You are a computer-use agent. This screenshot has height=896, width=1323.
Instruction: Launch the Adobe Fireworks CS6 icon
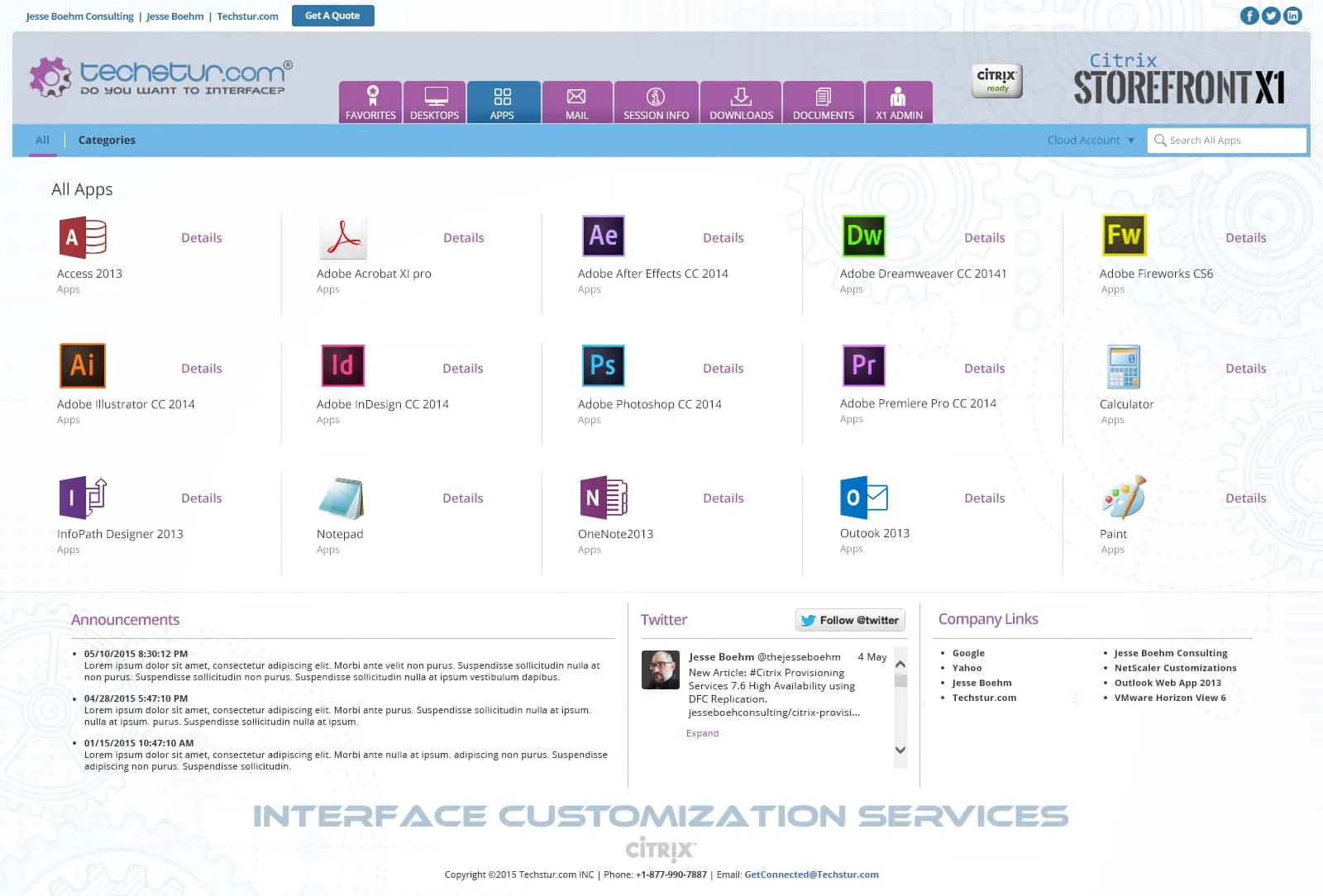[x=1125, y=236]
